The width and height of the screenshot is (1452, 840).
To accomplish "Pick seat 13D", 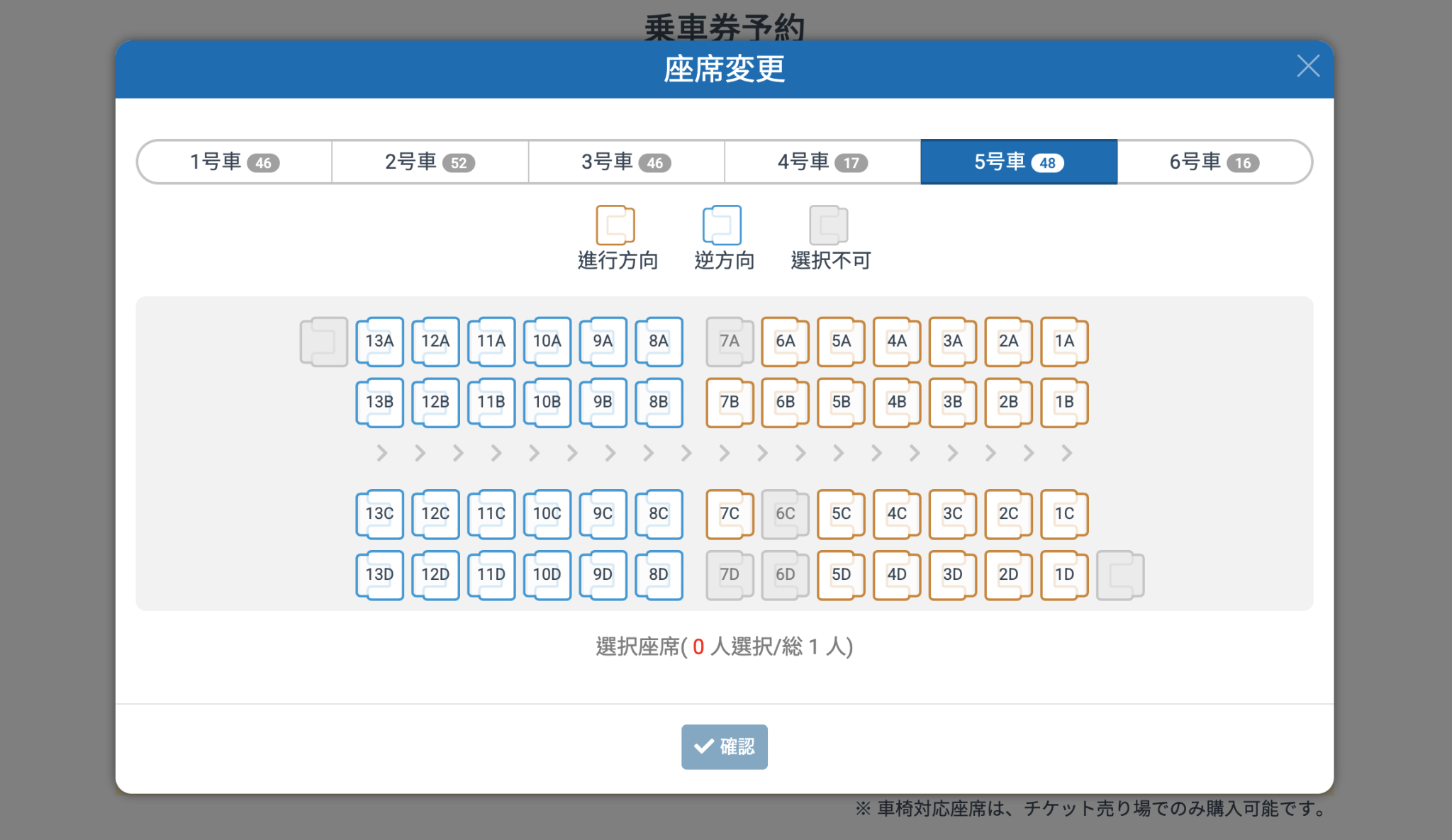I will click(379, 574).
